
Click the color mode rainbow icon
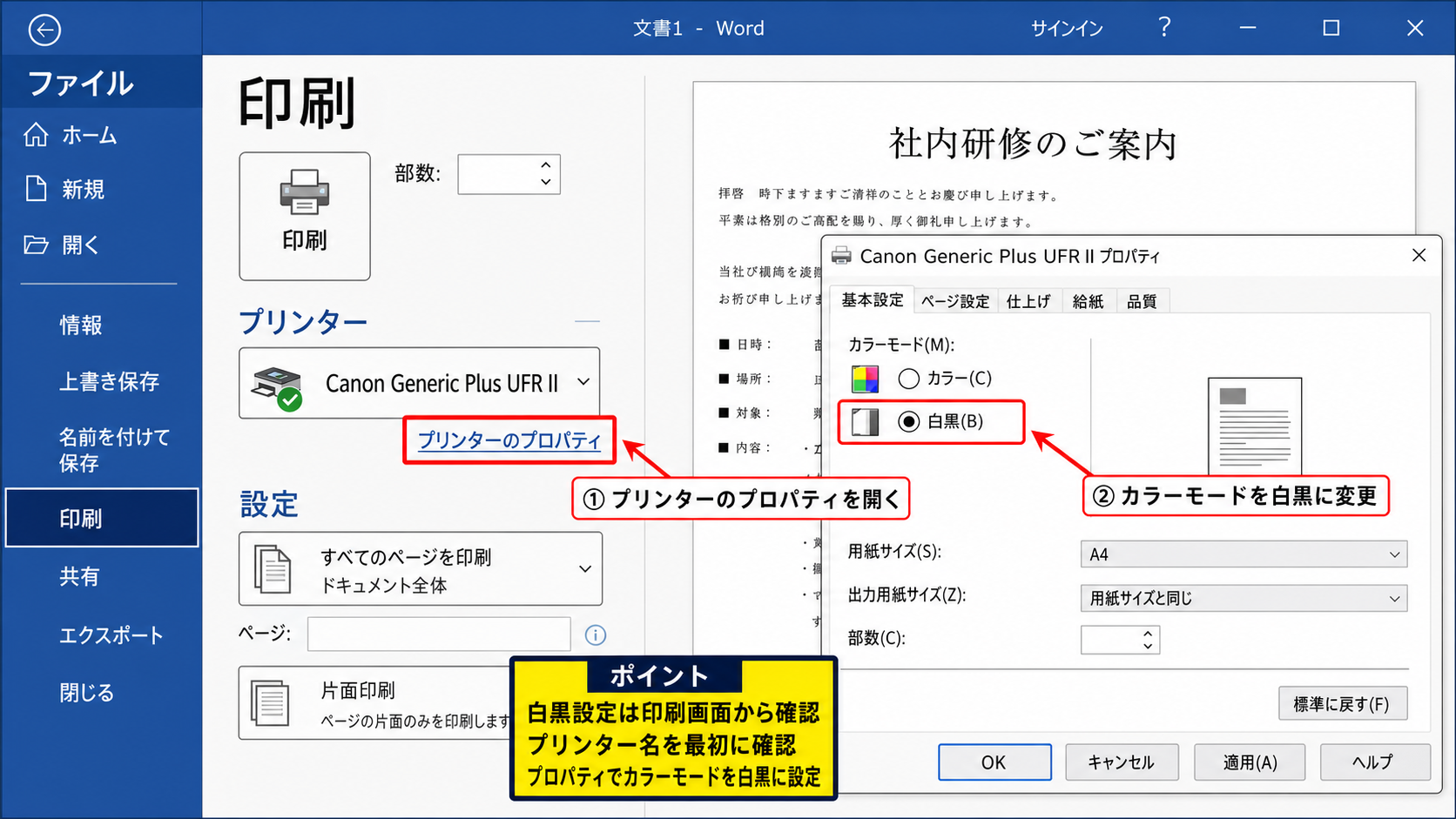865,379
